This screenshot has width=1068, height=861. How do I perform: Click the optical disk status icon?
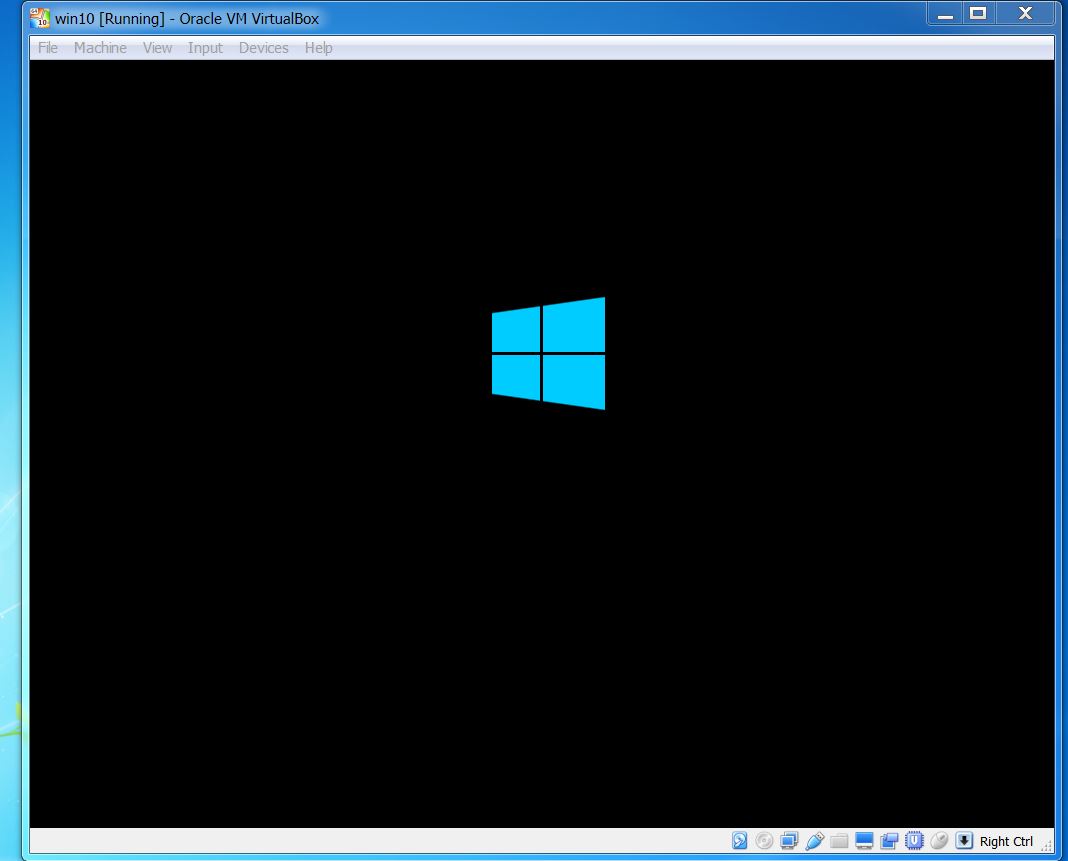point(764,841)
